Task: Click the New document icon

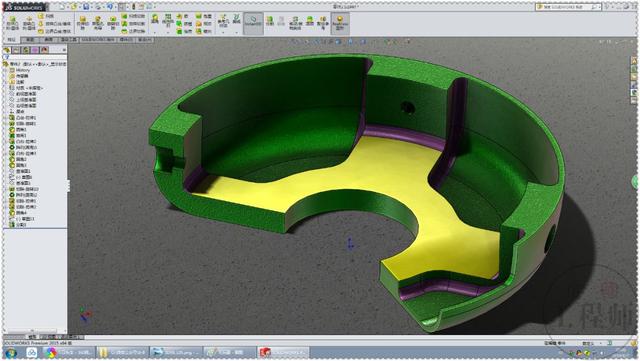Action: coord(62,7)
